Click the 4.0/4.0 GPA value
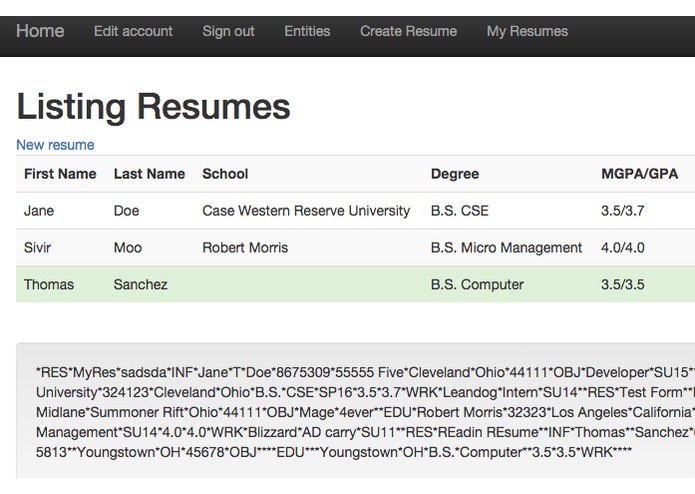Screen dimensions: 695x494 point(623,247)
